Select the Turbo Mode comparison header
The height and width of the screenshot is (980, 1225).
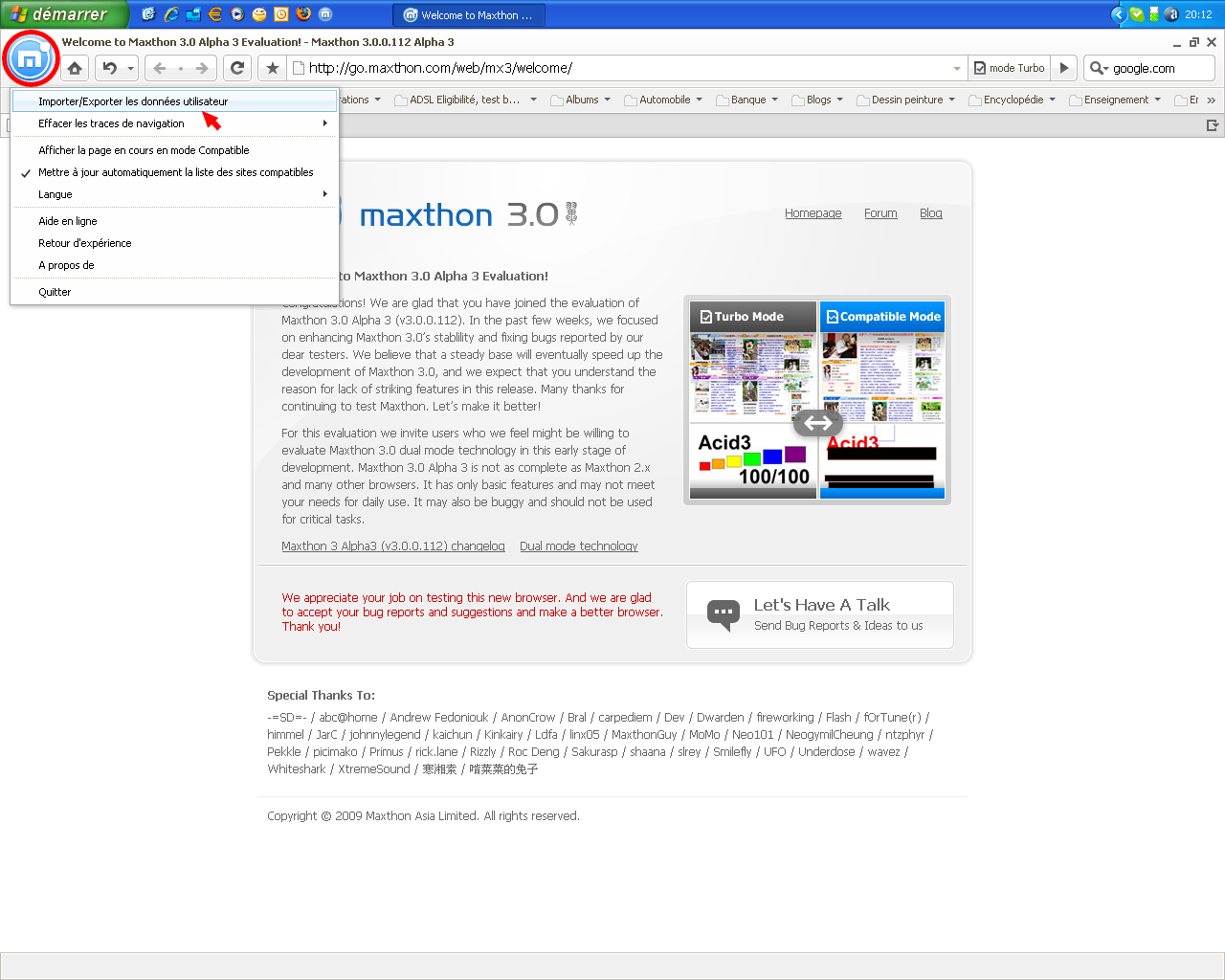click(753, 317)
